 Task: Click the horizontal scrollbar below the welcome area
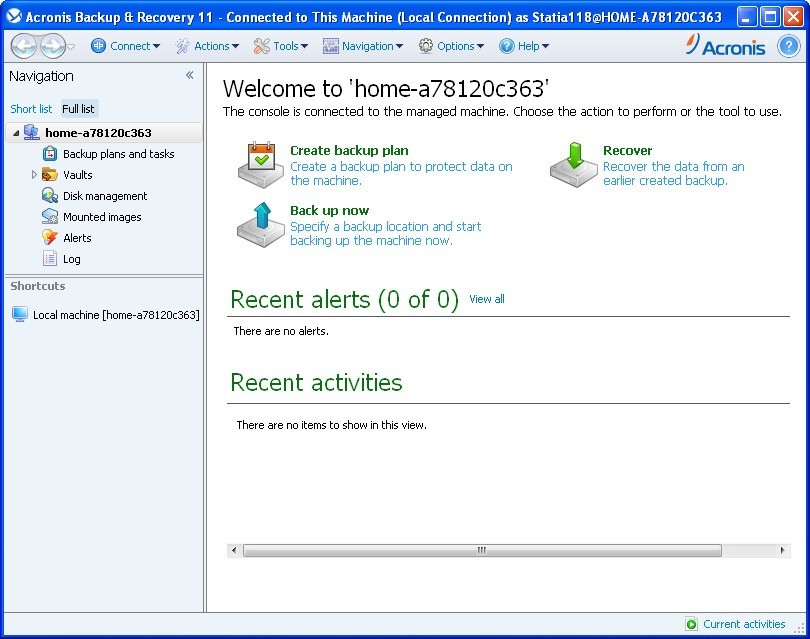click(x=480, y=550)
